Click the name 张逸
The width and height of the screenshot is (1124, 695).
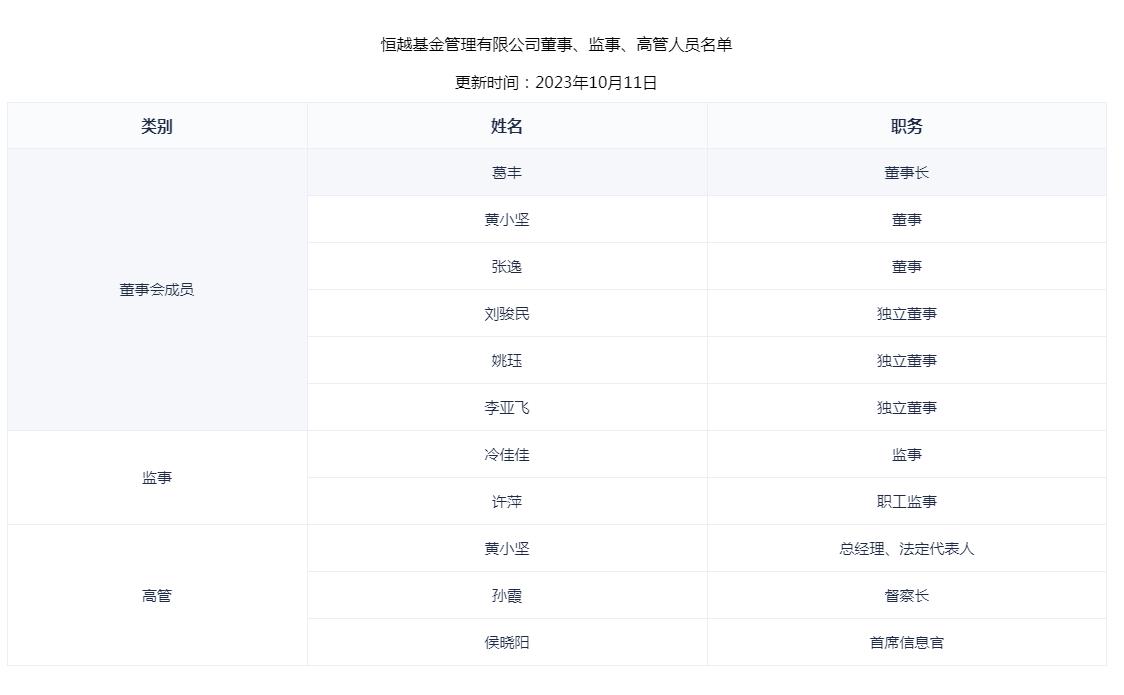(x=507, y=266)
